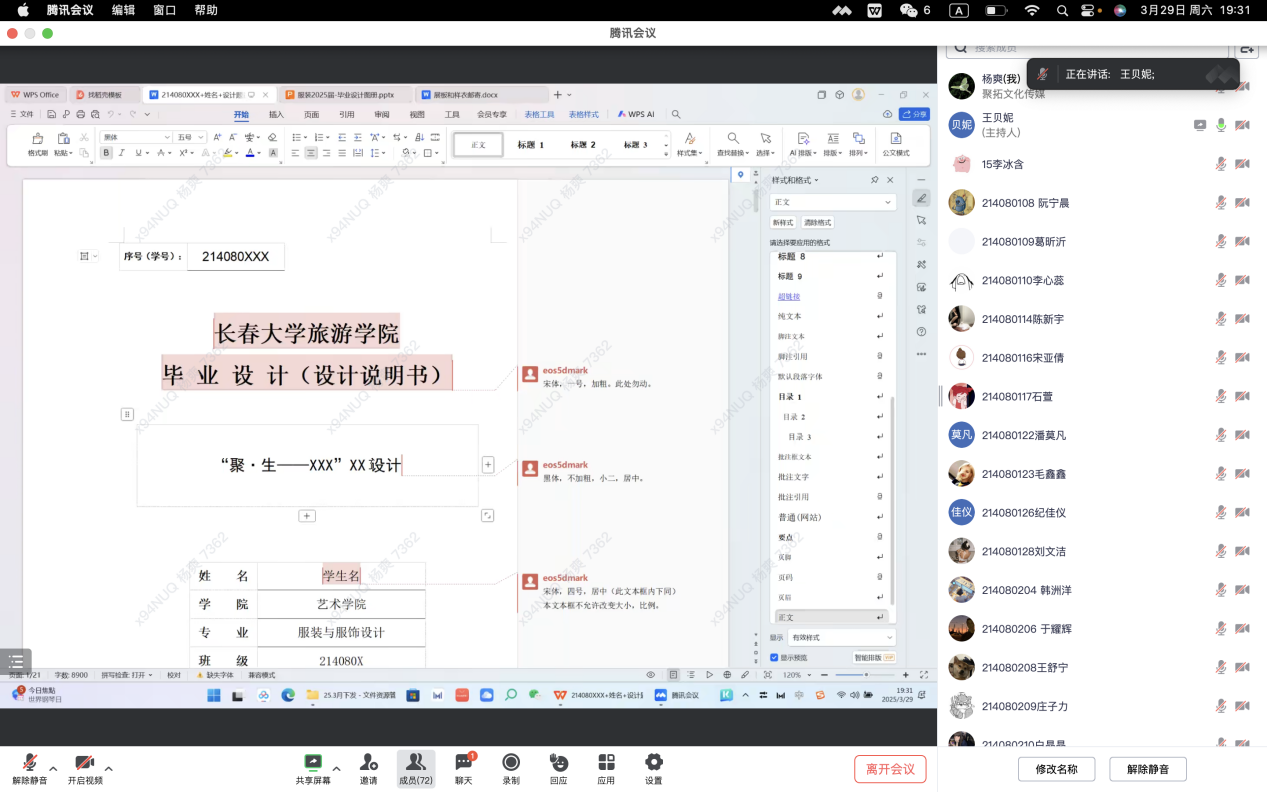1267x792 pixels.
Task: Toggle camera for 214080208王舒宁
Action: click(x=1243, y=667)
